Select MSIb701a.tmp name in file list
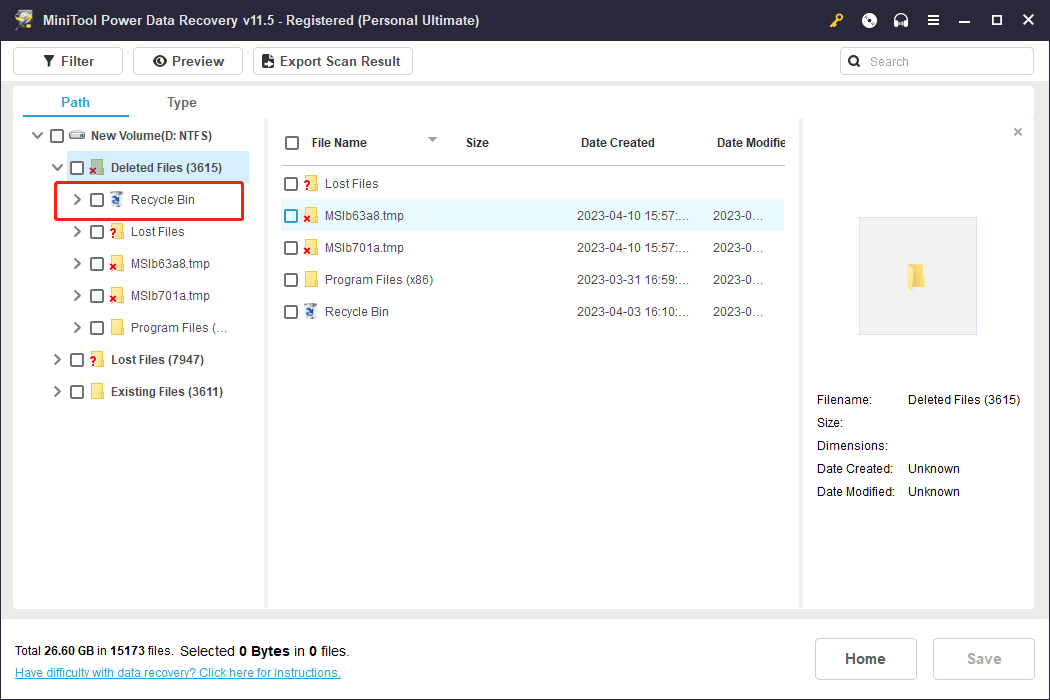The image size is (1050, 700). click(x=364, y=248)
